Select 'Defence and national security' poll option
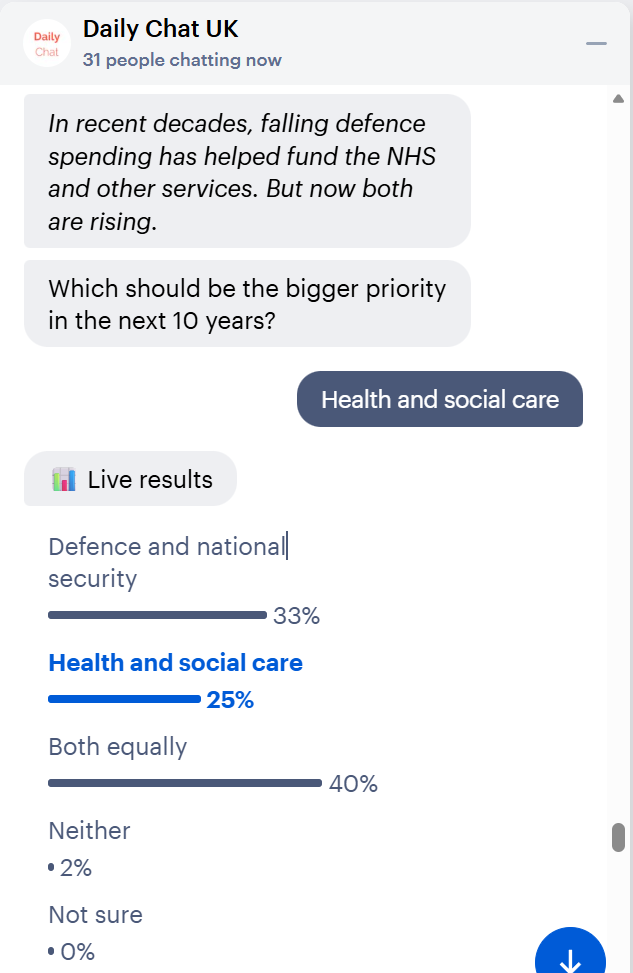The height and width of the screenshot is (973, 633). coord(167,562)
